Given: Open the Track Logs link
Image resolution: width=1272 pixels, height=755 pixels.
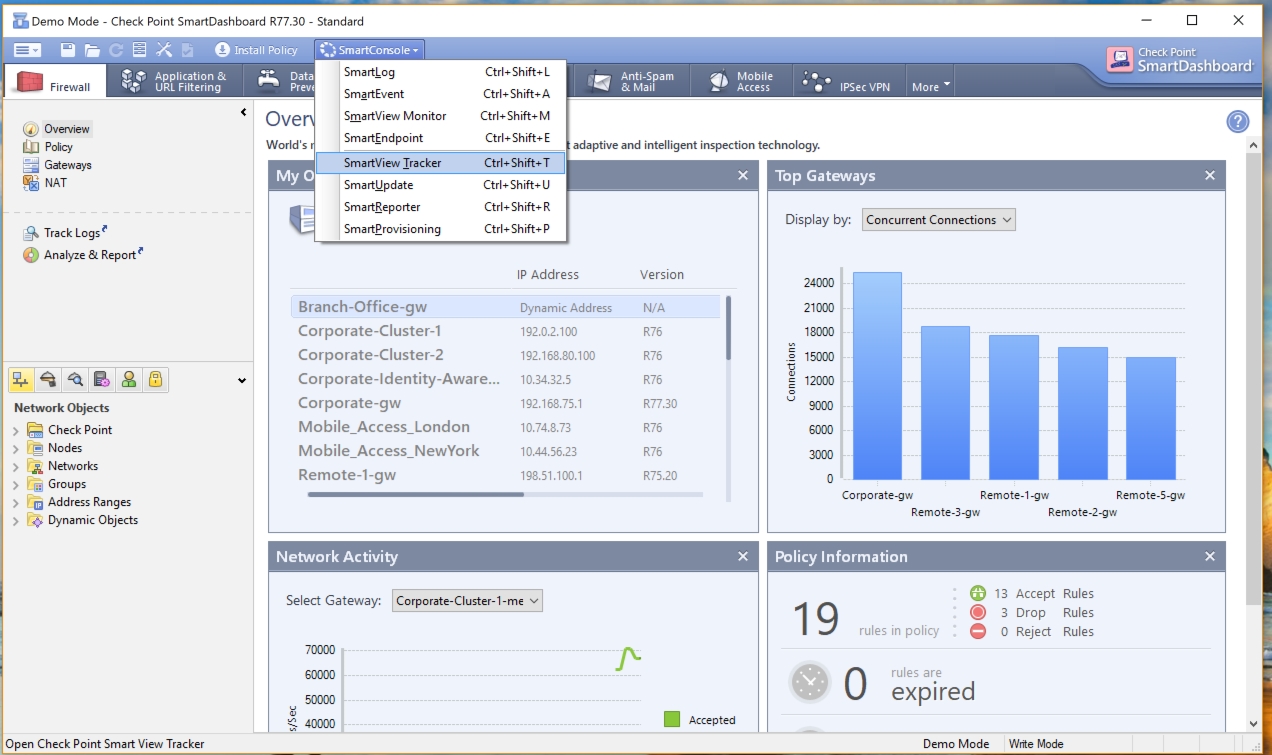Looking at the screenshot, I should [x=72, y=233].
